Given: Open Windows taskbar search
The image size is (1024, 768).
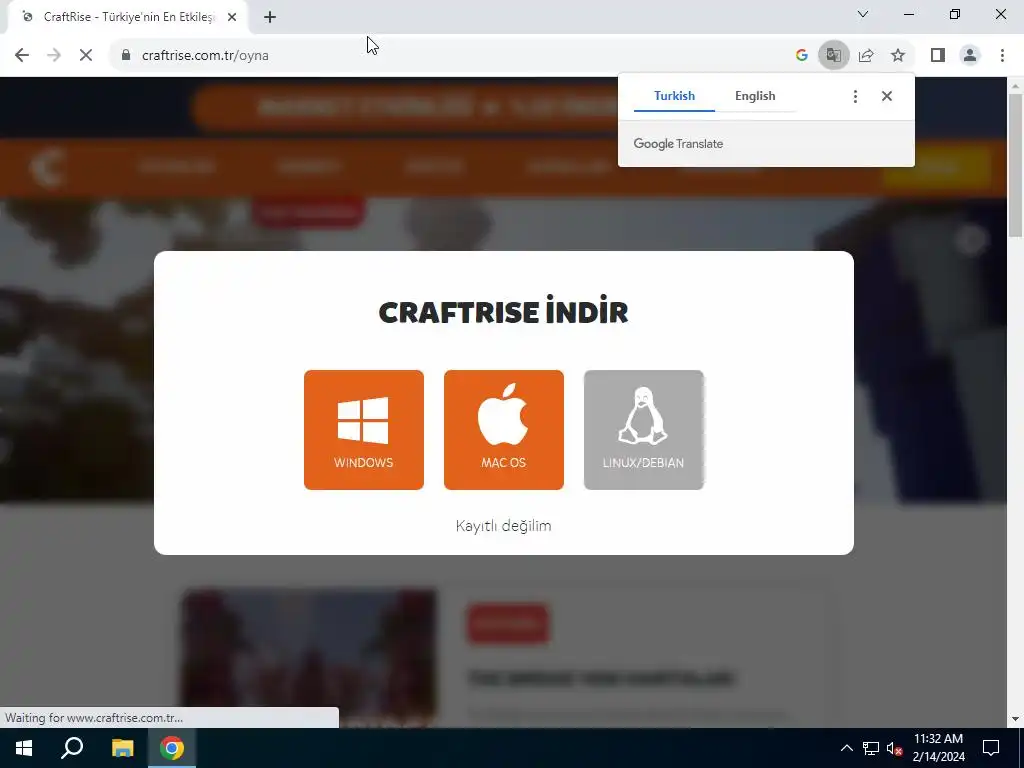Looking at the screenshot, I should click(x=72, y=748).
